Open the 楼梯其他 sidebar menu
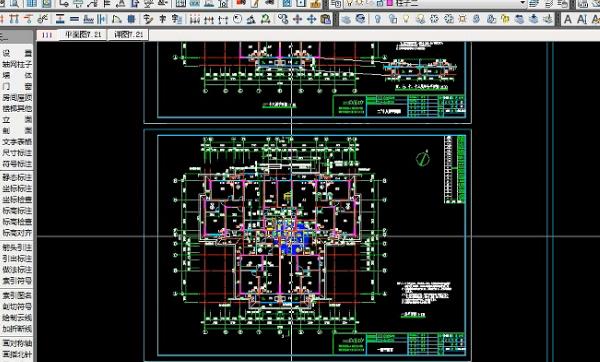This screenshot has height=362, width=600. [17, 109]
